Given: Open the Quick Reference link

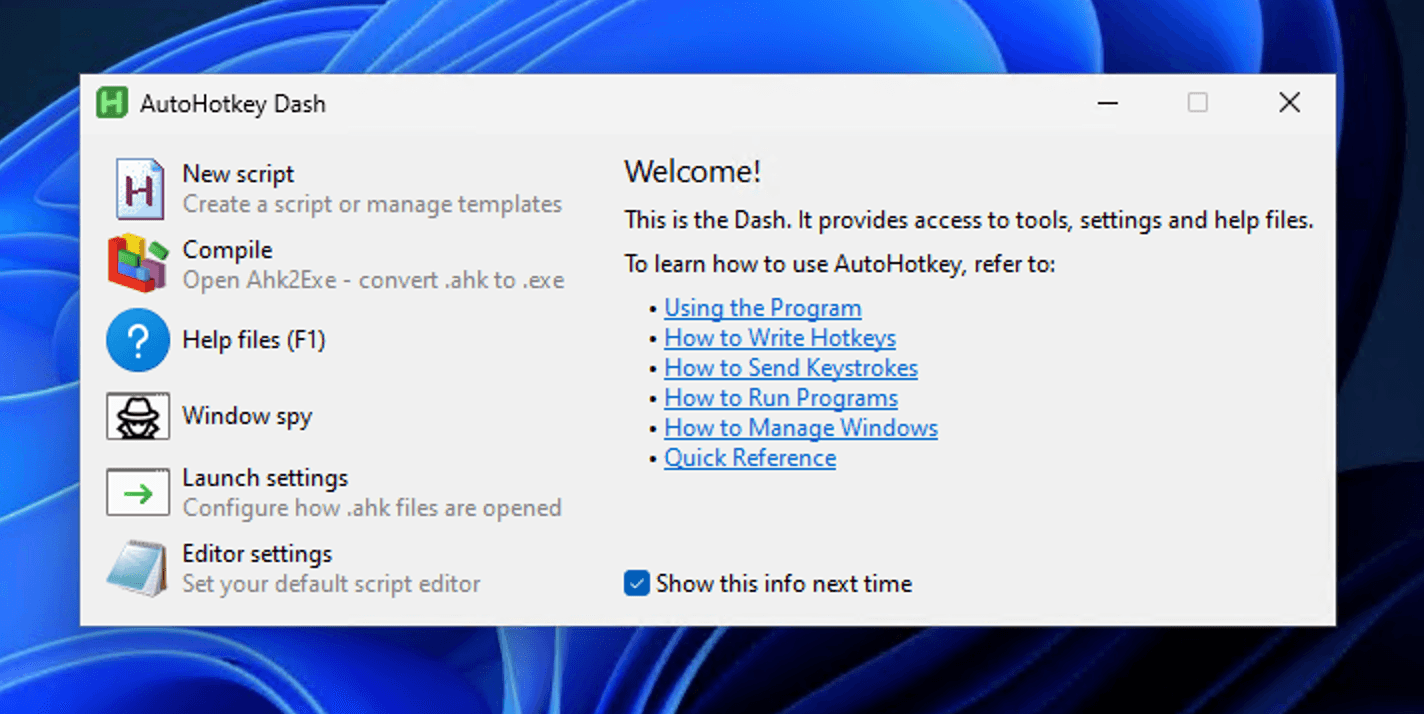Looking at the screenshot, I should coord(750,458).
